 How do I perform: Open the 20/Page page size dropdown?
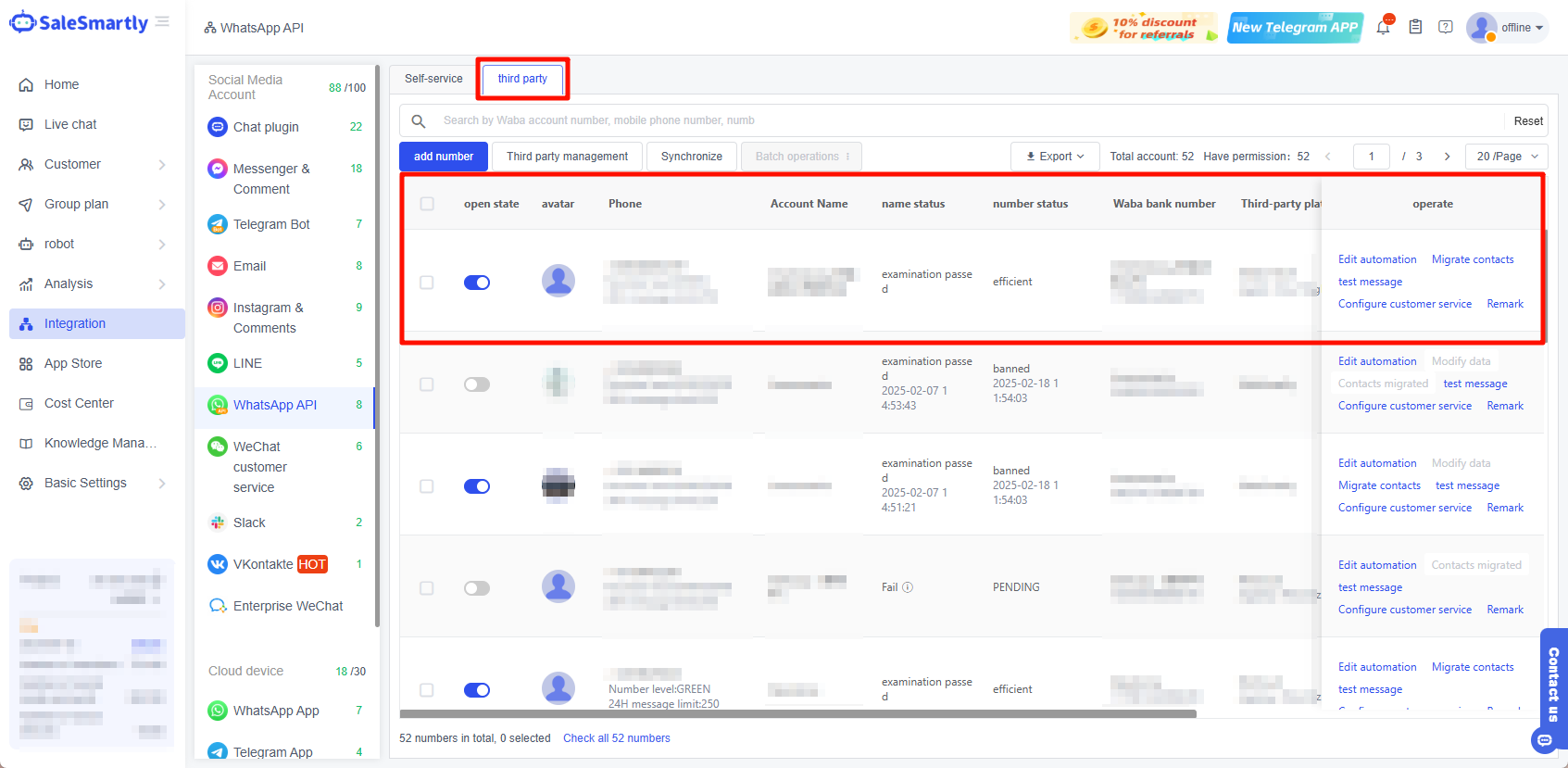pyautogui.click(x=1506, y=157)
